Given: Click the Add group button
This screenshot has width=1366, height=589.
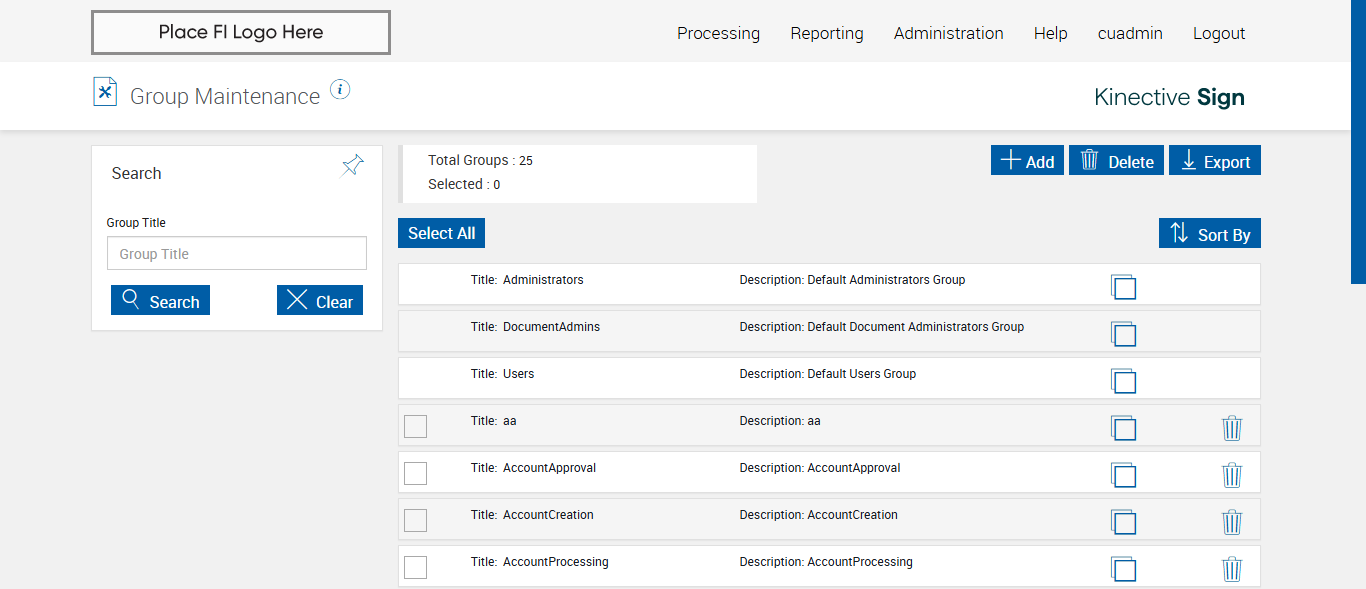Looking at the screenshot, I should 1027,161.
